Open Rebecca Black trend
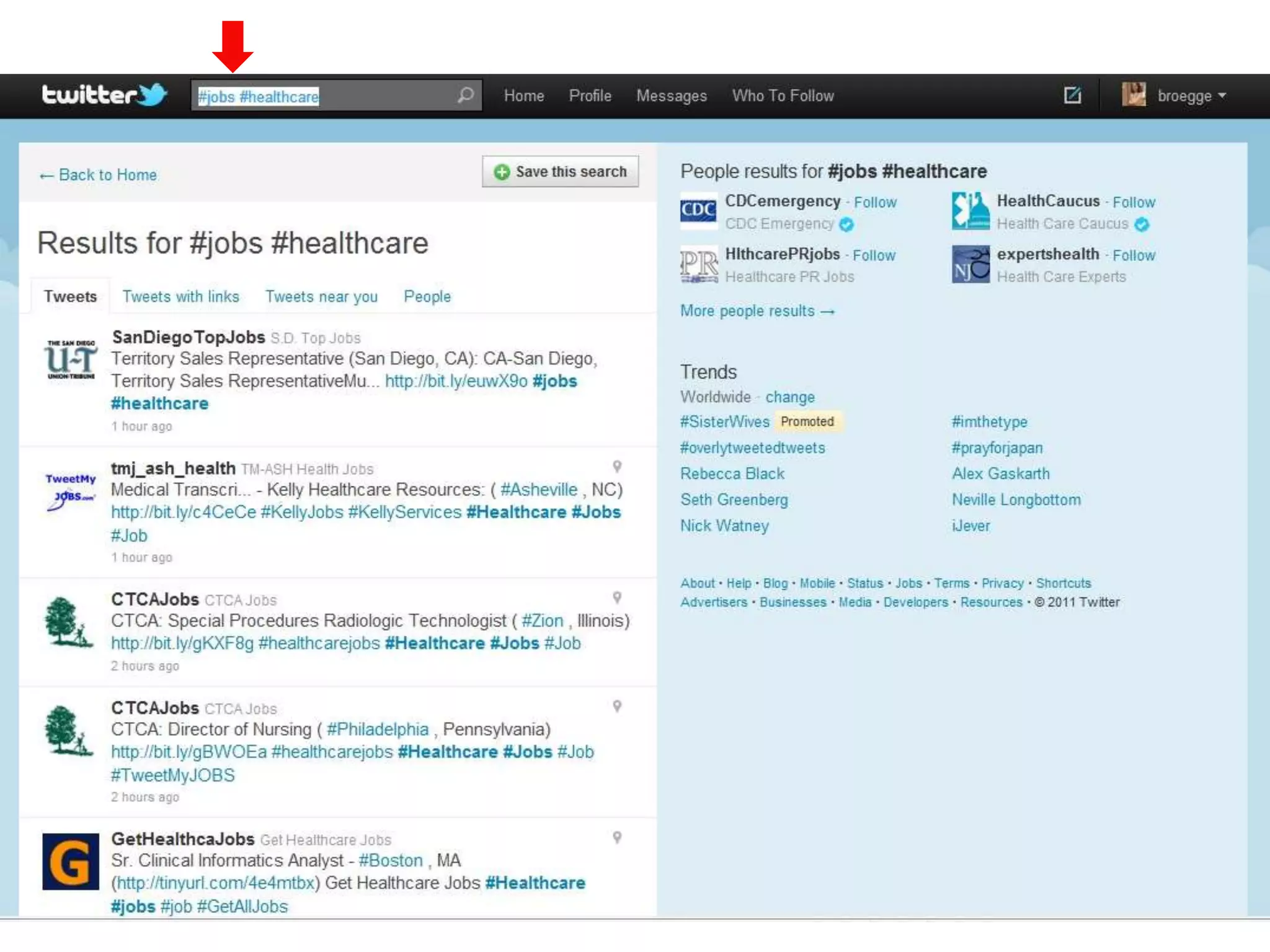This screenshot has height=952, width=1270. [x=732, y=474]
